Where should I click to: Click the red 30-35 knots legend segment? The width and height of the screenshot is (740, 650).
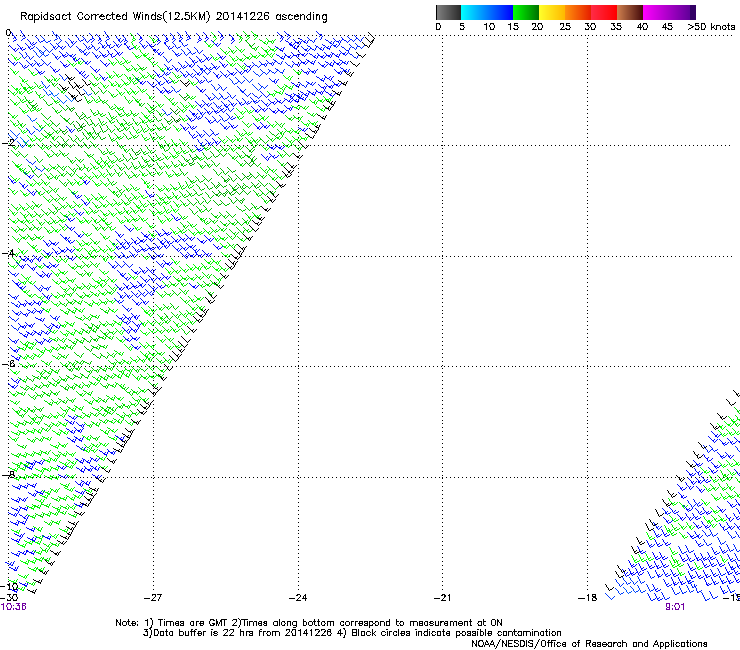pos(604,12)
